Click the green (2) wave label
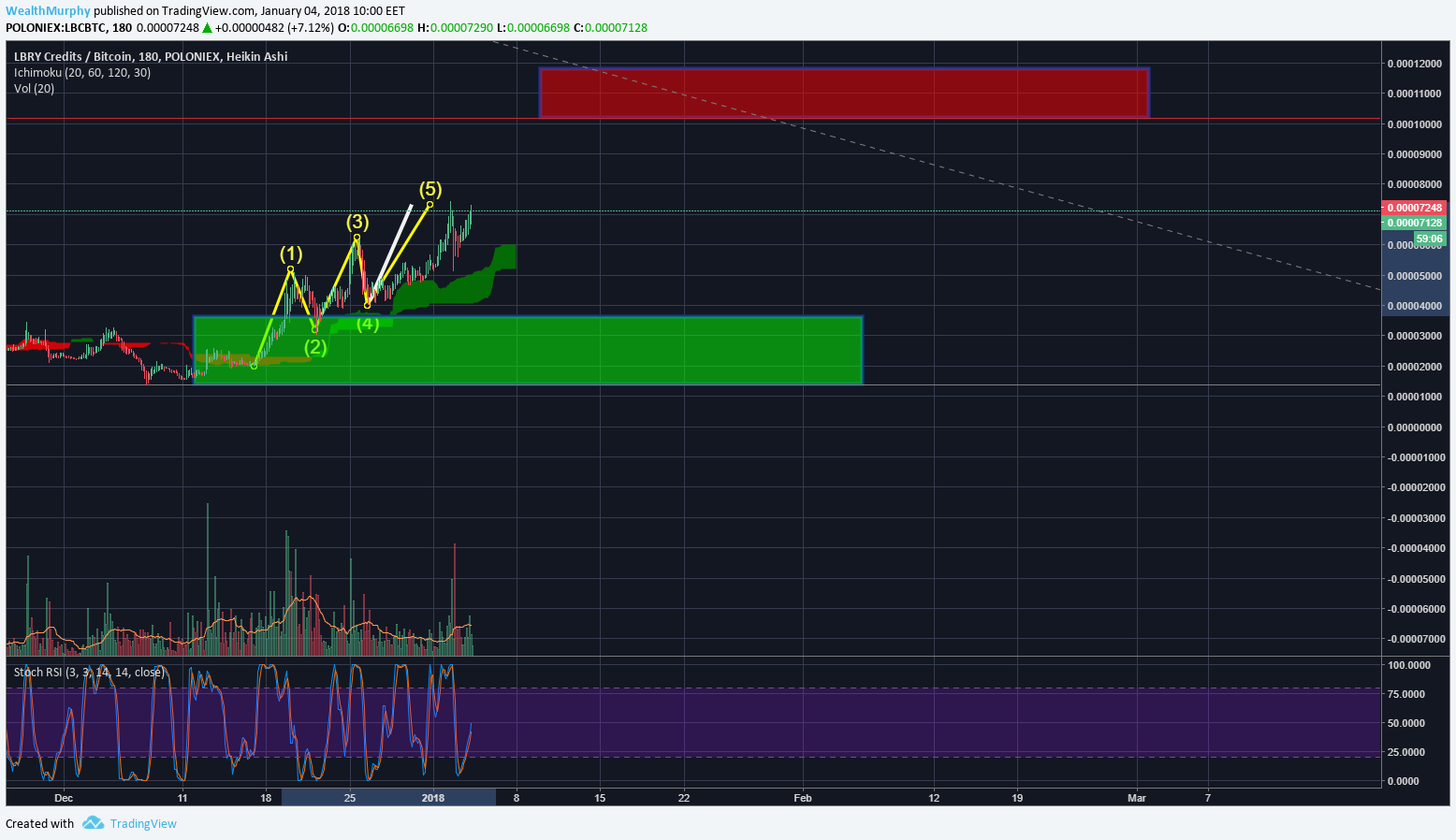Screen dimensions: 1456x840 (315, 347)
